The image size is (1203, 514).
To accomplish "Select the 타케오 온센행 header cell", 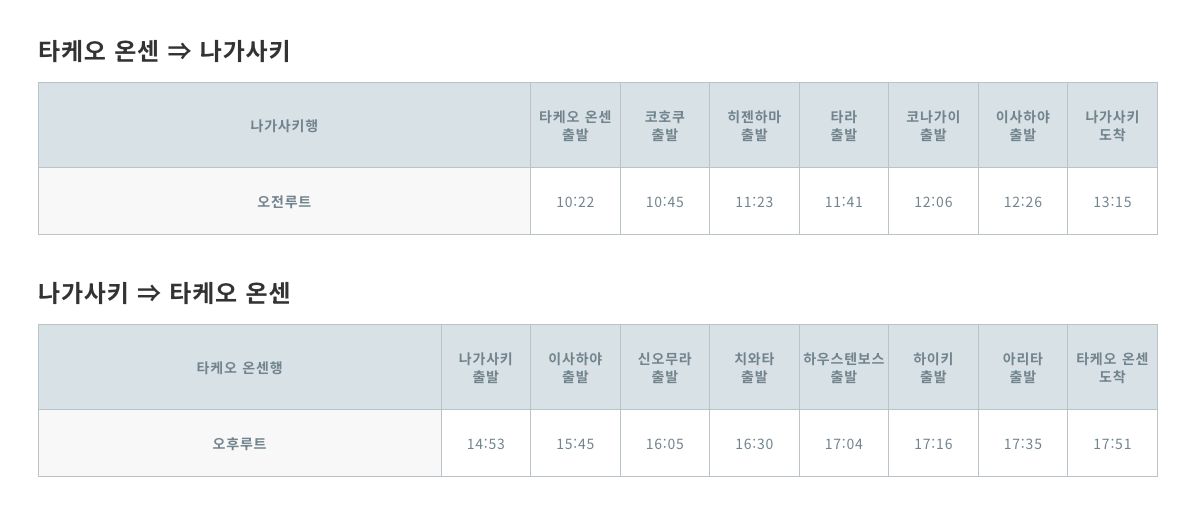I will [240, 367].
